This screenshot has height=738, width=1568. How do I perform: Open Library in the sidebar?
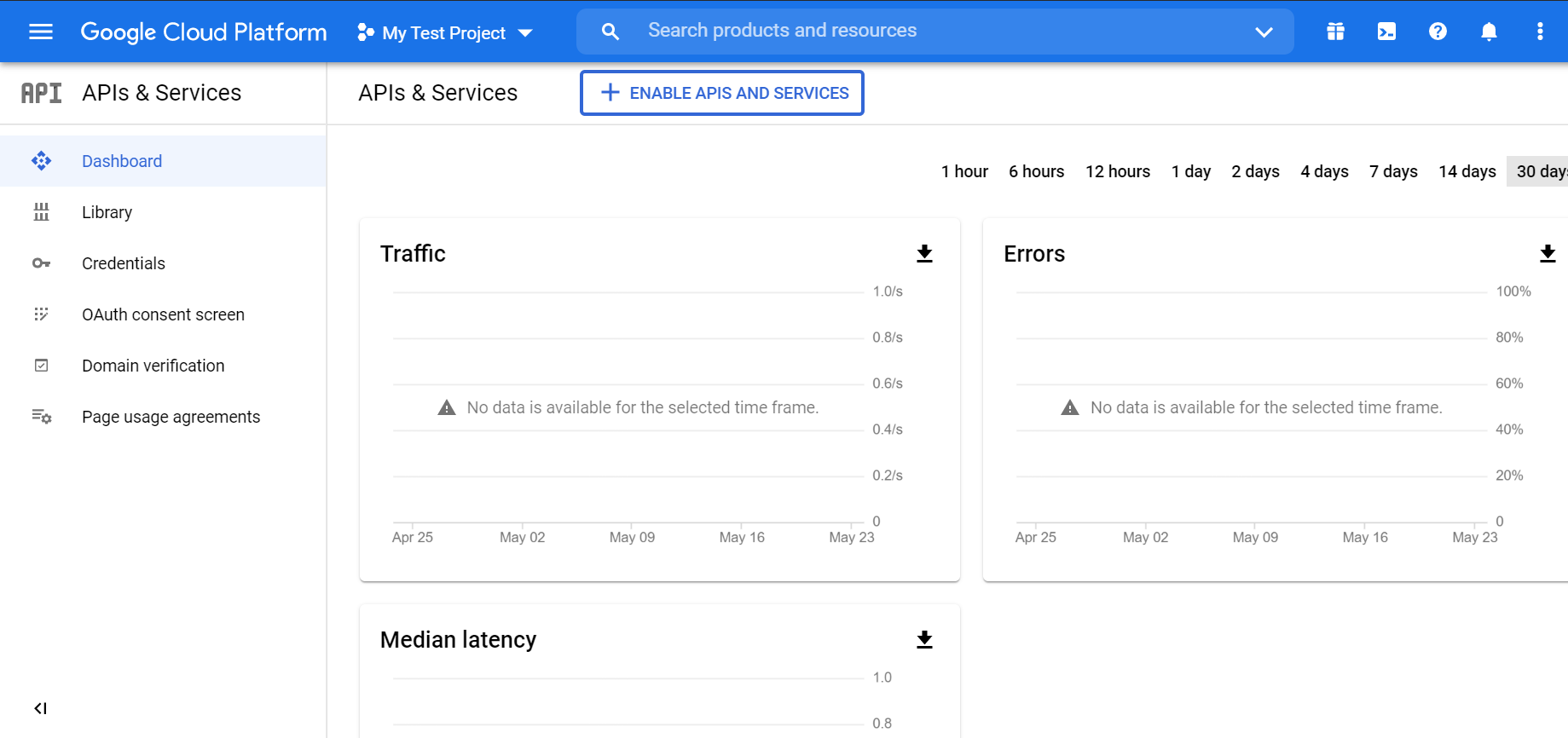pos(163,212)
